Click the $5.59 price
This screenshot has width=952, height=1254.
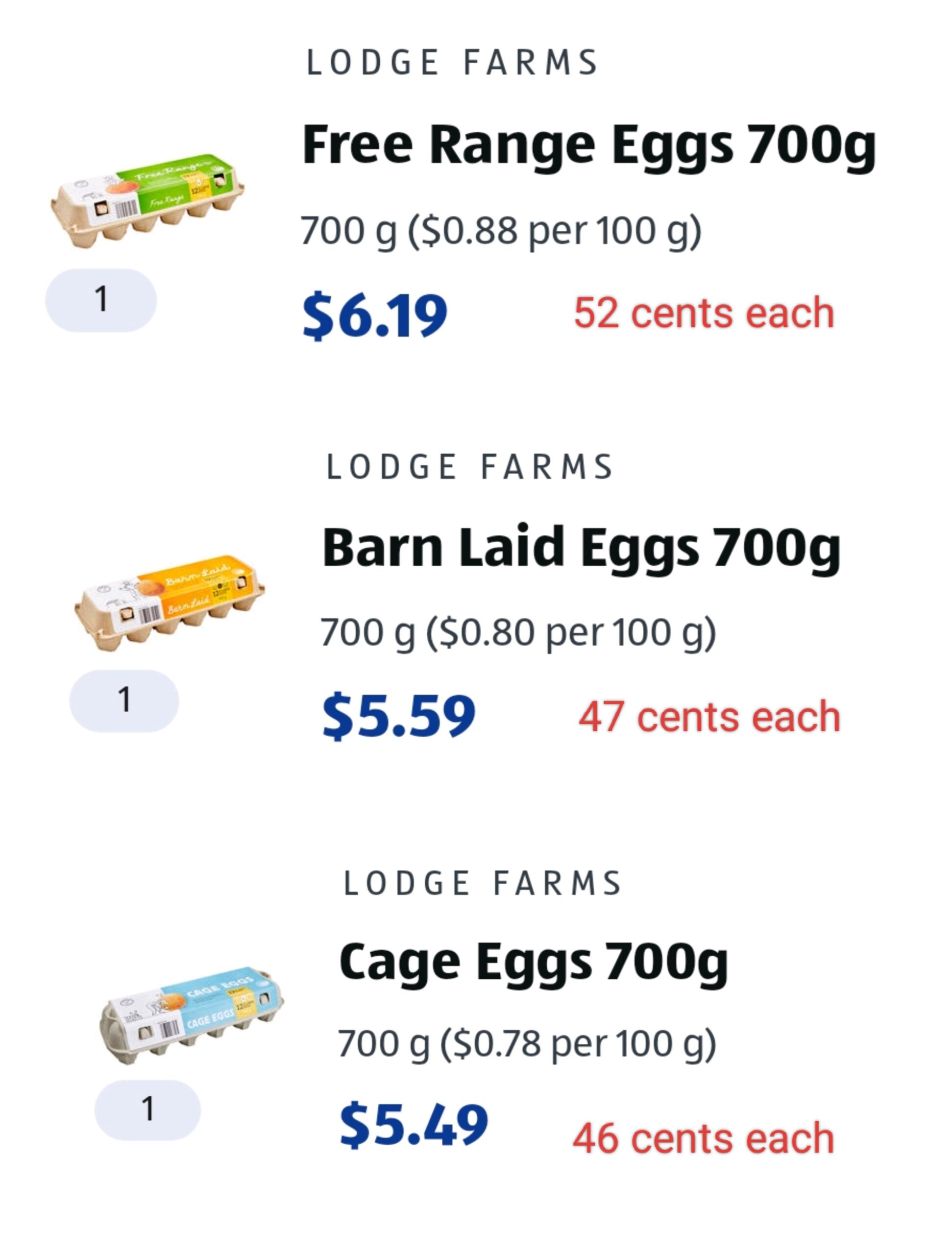click(x=399, y=717)
